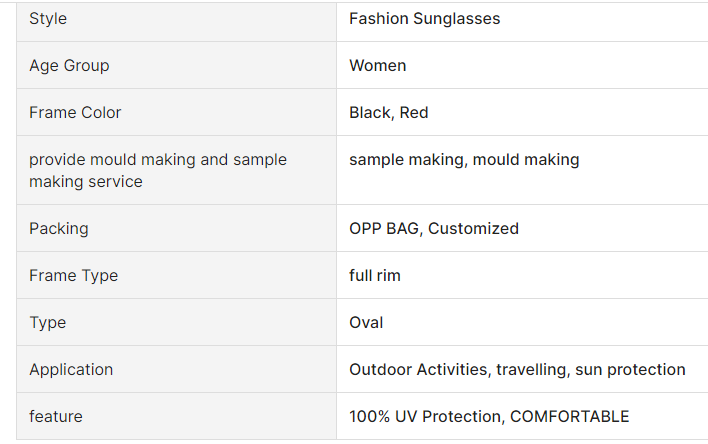Click the Packing label cell
The width and height of the screenshot is (708, 444).
coord(59,229)
